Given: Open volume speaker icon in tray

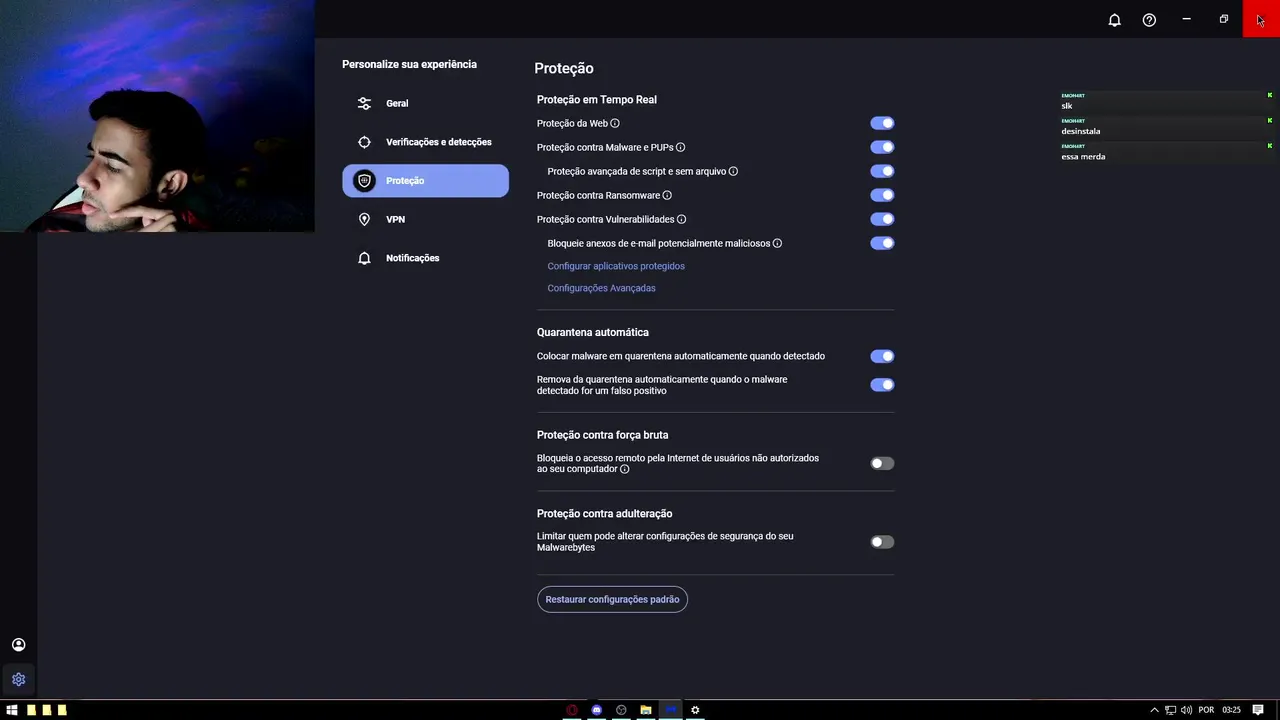Looking at the screenshot, I should pos(1186,710).
